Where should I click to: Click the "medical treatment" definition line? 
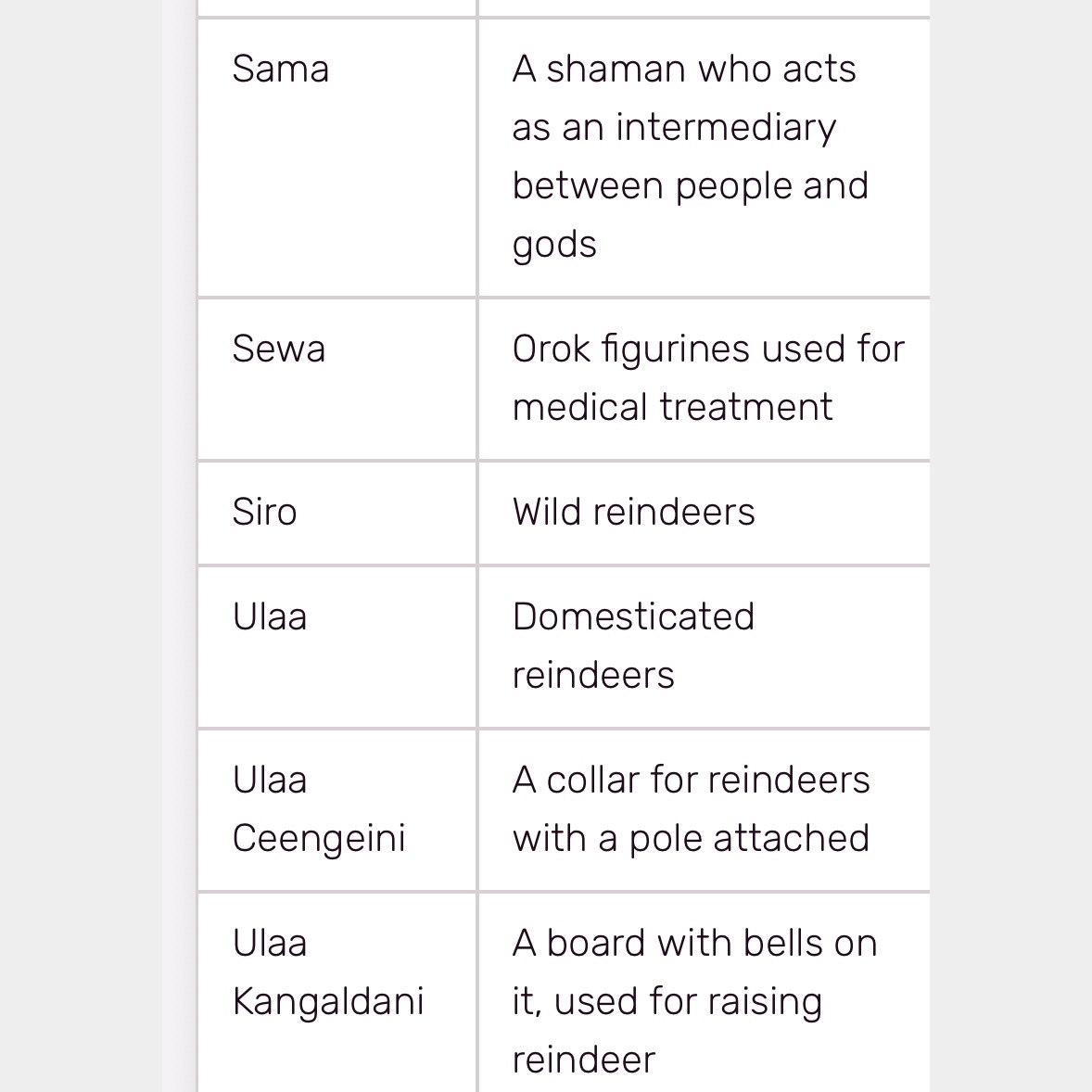(x=672, y=408)
